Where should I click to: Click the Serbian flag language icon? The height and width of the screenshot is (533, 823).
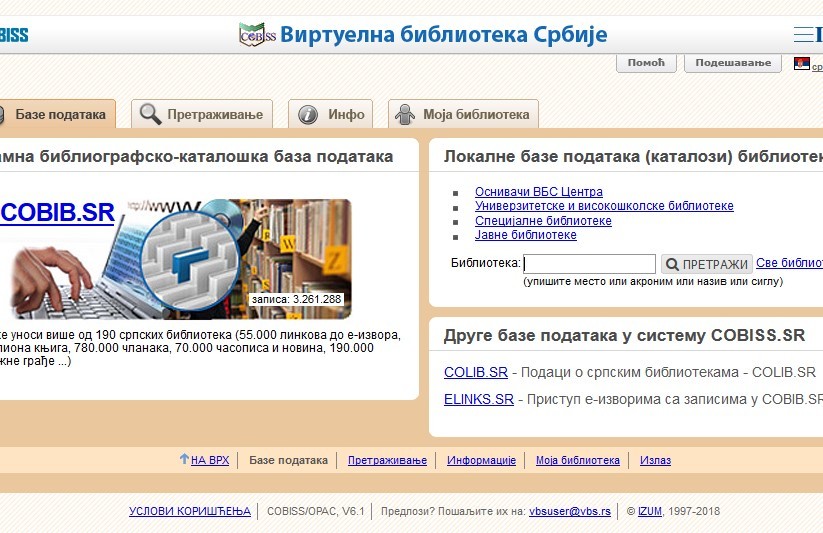click(801, 64)
